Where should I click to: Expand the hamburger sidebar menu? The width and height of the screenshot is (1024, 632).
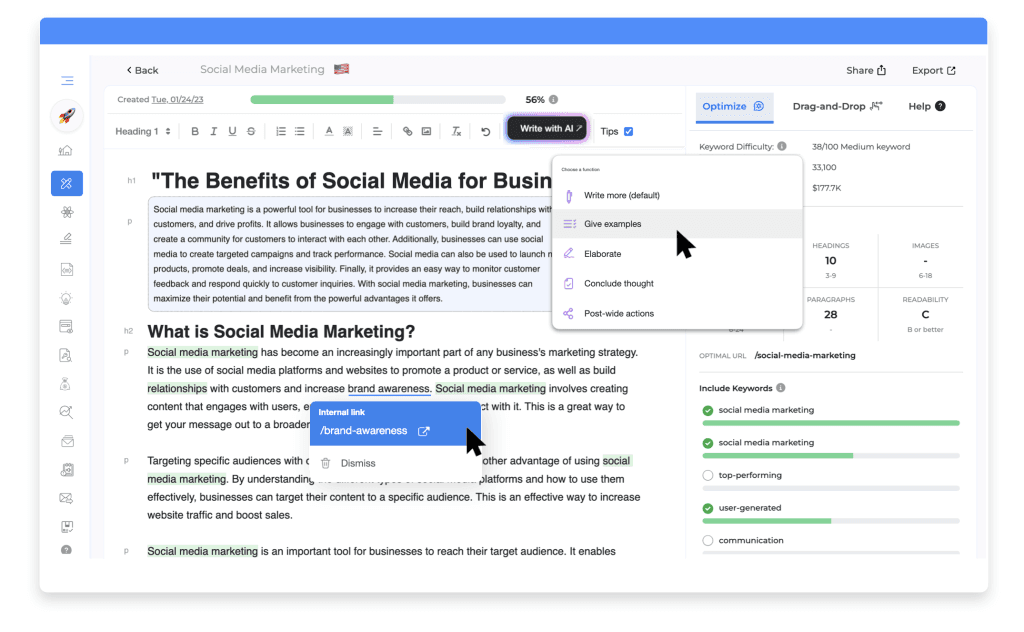click(66, 81)
